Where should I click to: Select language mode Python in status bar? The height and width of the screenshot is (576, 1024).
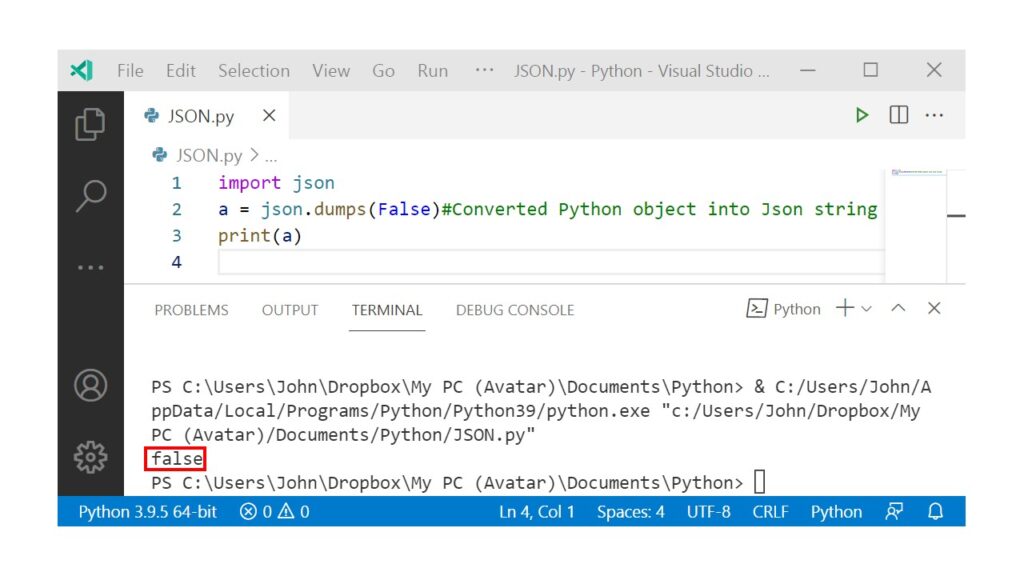click(x=836, y=512)
